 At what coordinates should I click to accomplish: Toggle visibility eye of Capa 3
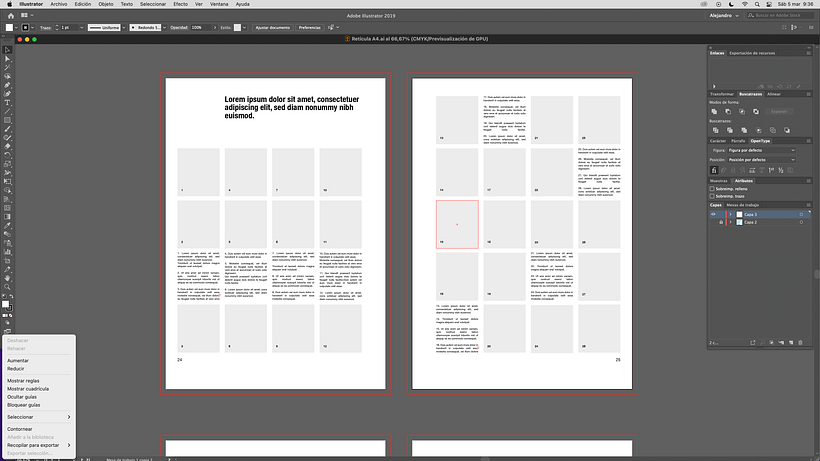coord(713,214)
